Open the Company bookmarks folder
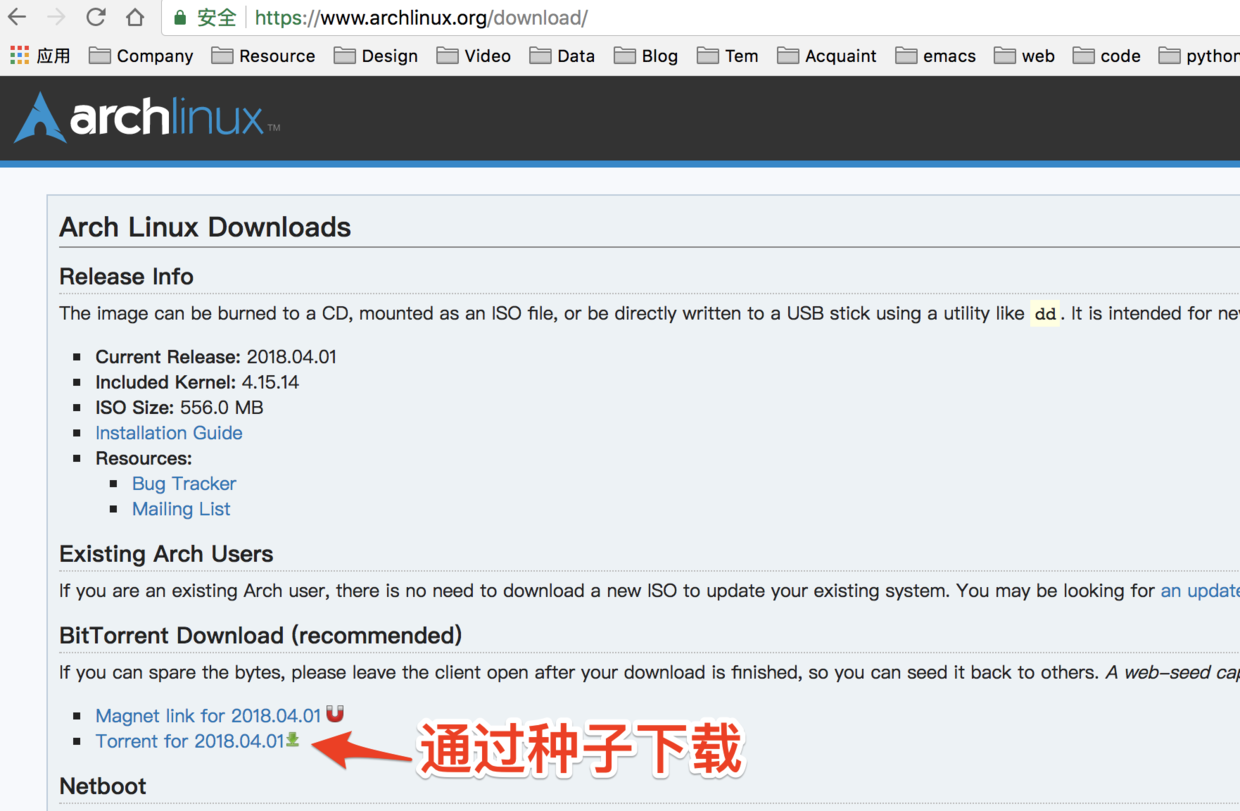Viewport: 1240px width, 811px height. 141,56
